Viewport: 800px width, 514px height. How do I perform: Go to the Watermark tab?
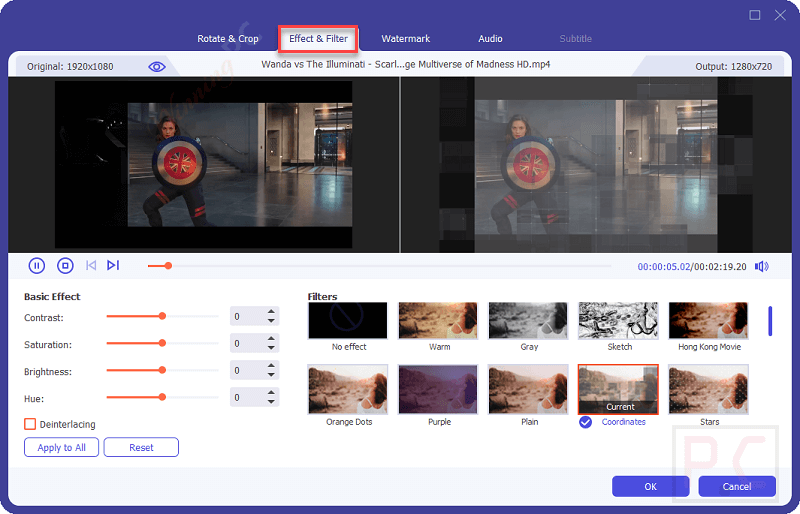click(x=406, y=39)
